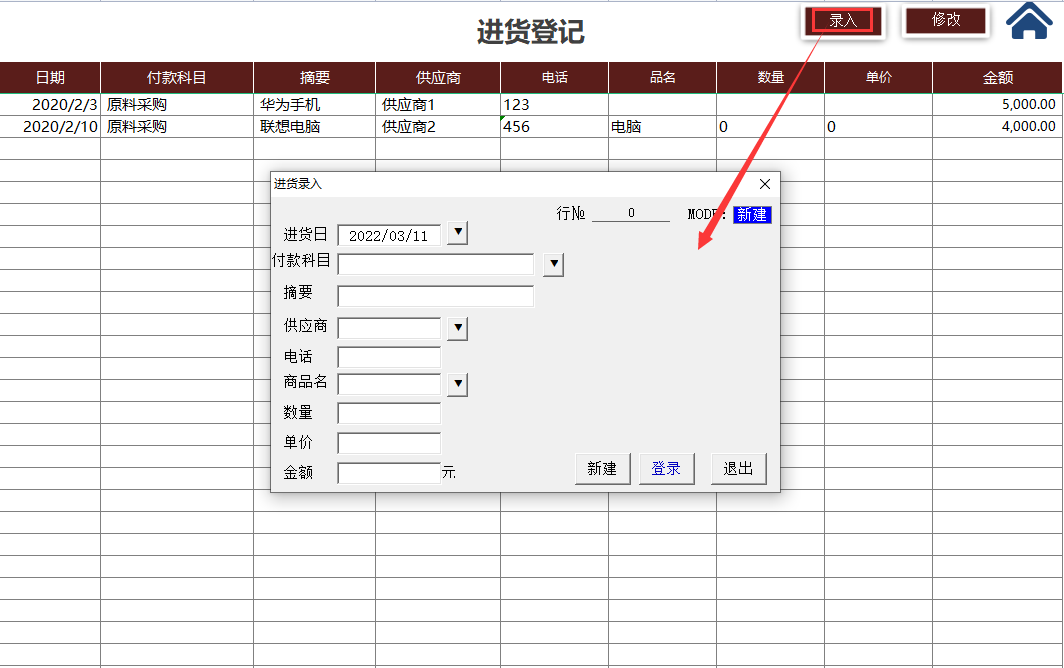The width and height of the screenshot is (1064, 668).
Task: Click the 行№ number field
Action: (630, 212)
